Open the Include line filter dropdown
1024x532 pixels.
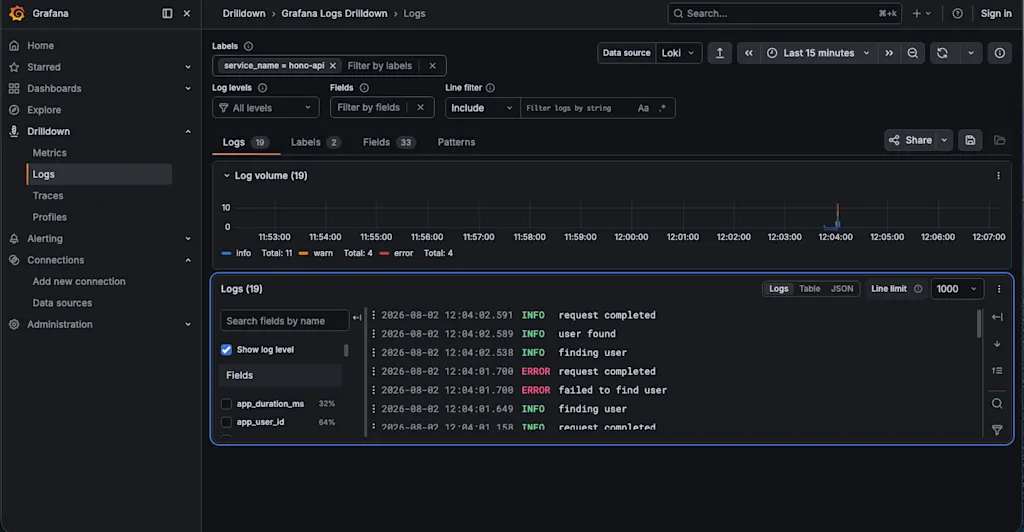click(482, 108)
